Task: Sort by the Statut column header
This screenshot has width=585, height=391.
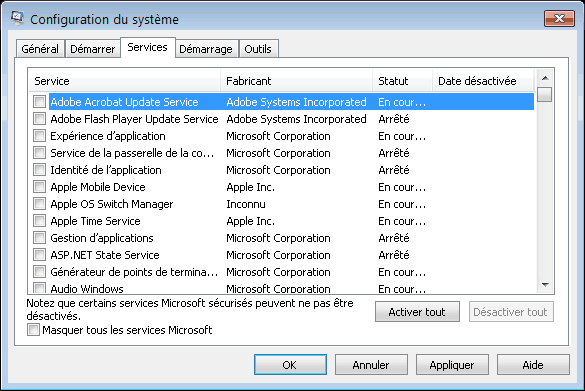Action: click(403, 81)
